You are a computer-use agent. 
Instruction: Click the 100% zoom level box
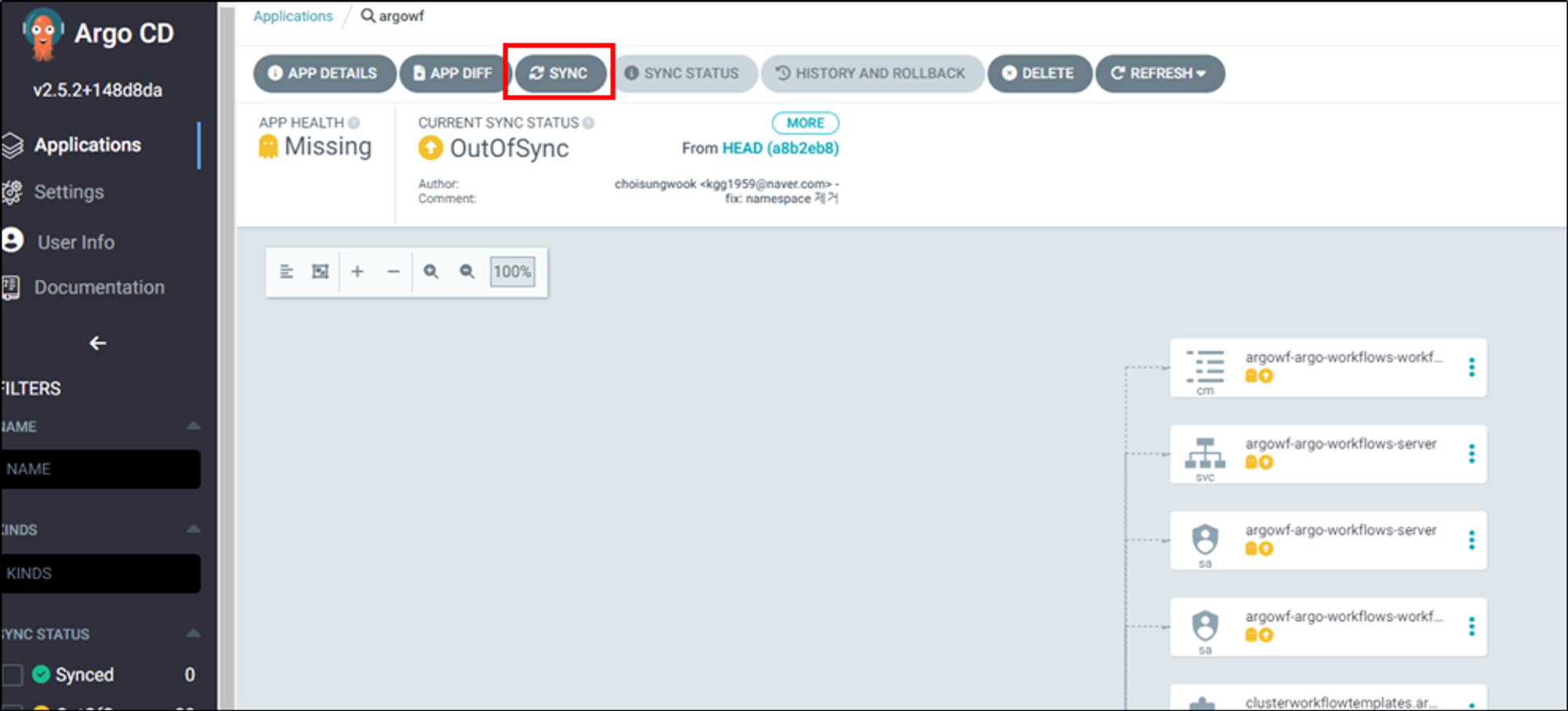(512, 271)
